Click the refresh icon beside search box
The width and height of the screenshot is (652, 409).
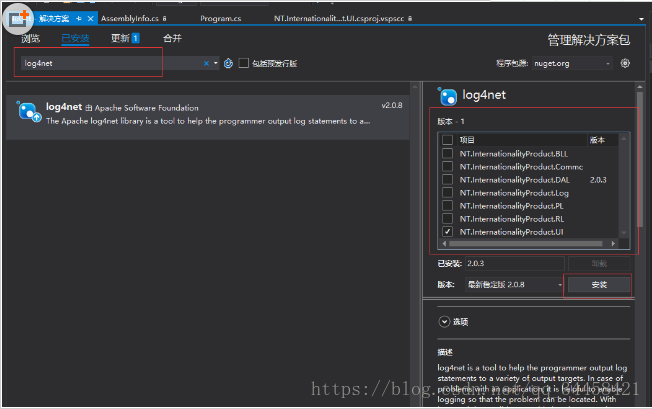pyautogui.click(x=228, y=63)
